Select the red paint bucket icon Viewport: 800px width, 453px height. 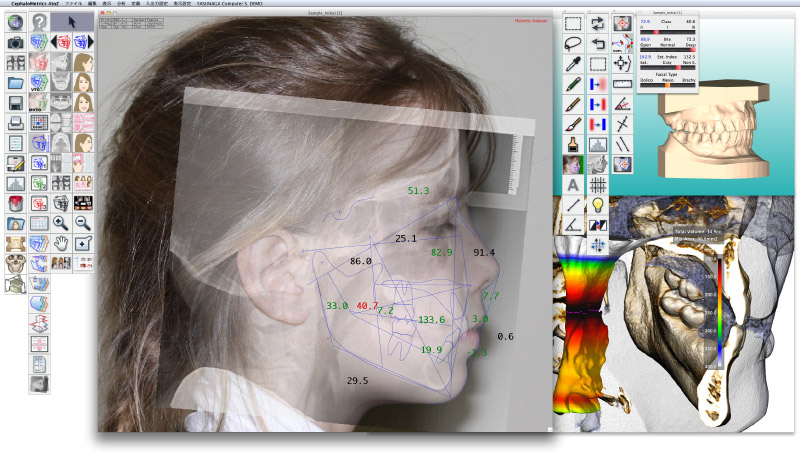15,203
